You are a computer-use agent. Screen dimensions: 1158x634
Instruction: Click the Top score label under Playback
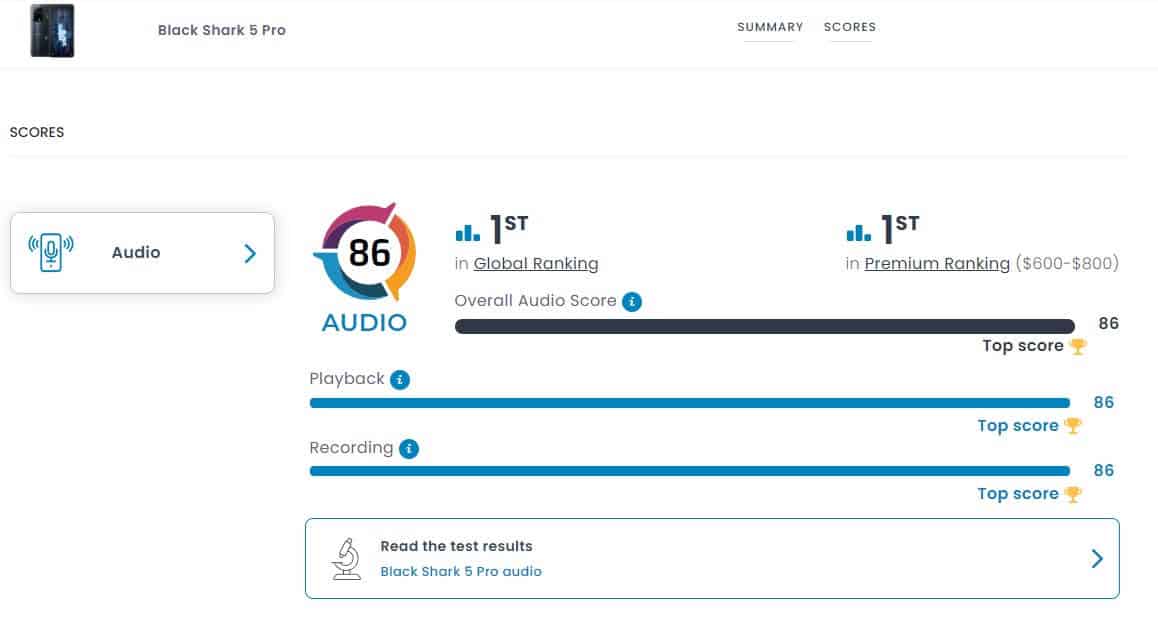coord(1018,426)
